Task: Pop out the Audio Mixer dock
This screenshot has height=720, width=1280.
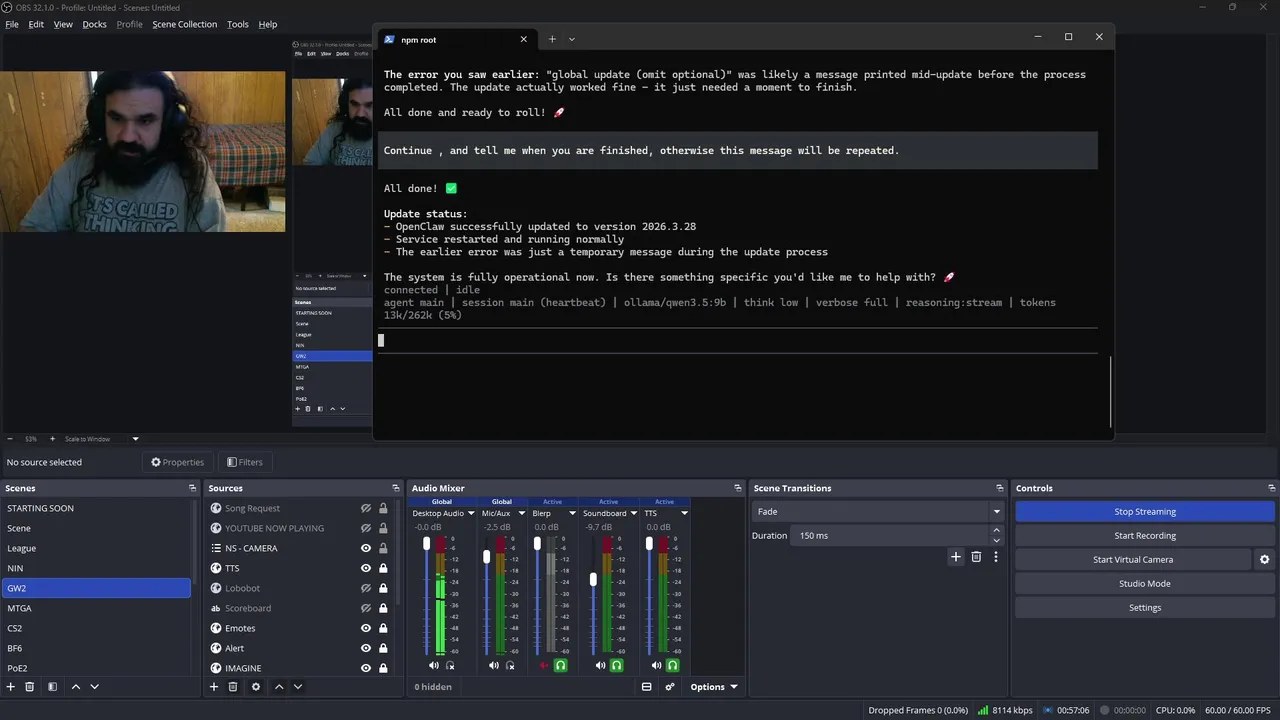Action: click(736, 488)
